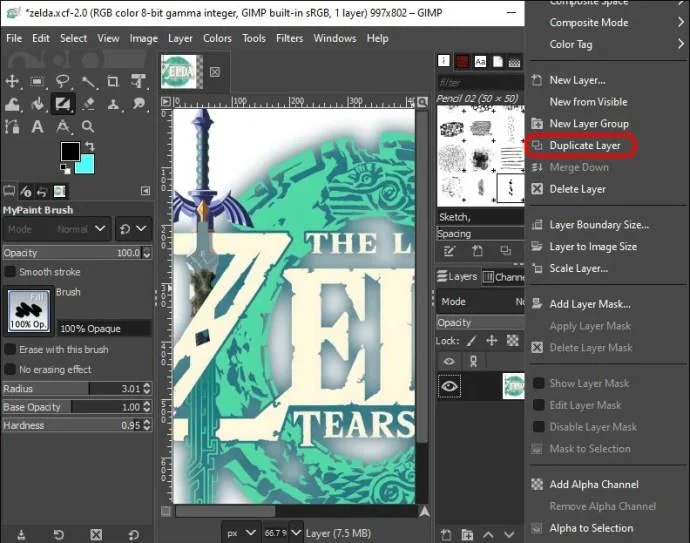Expand the Composite Mode submenu
Image resolution: width=690 pixels, height=543 pixels.
[x=607, y=22]
